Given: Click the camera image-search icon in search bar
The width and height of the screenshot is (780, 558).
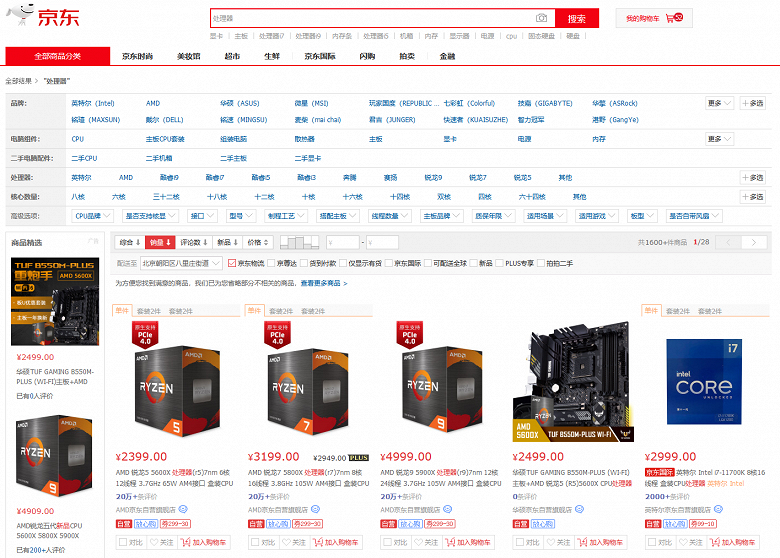Looking at the screenshot, I should (x=541, y=18).
